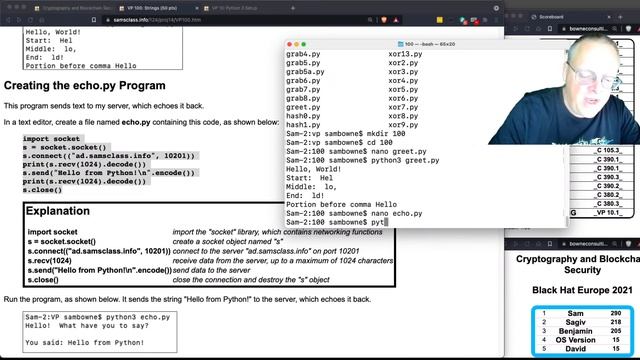Image resolution: width=640 pixels, height=360 pixels.
Task: Click the bookmark icon left of samsclass.info address
Action: click(93, 20)
